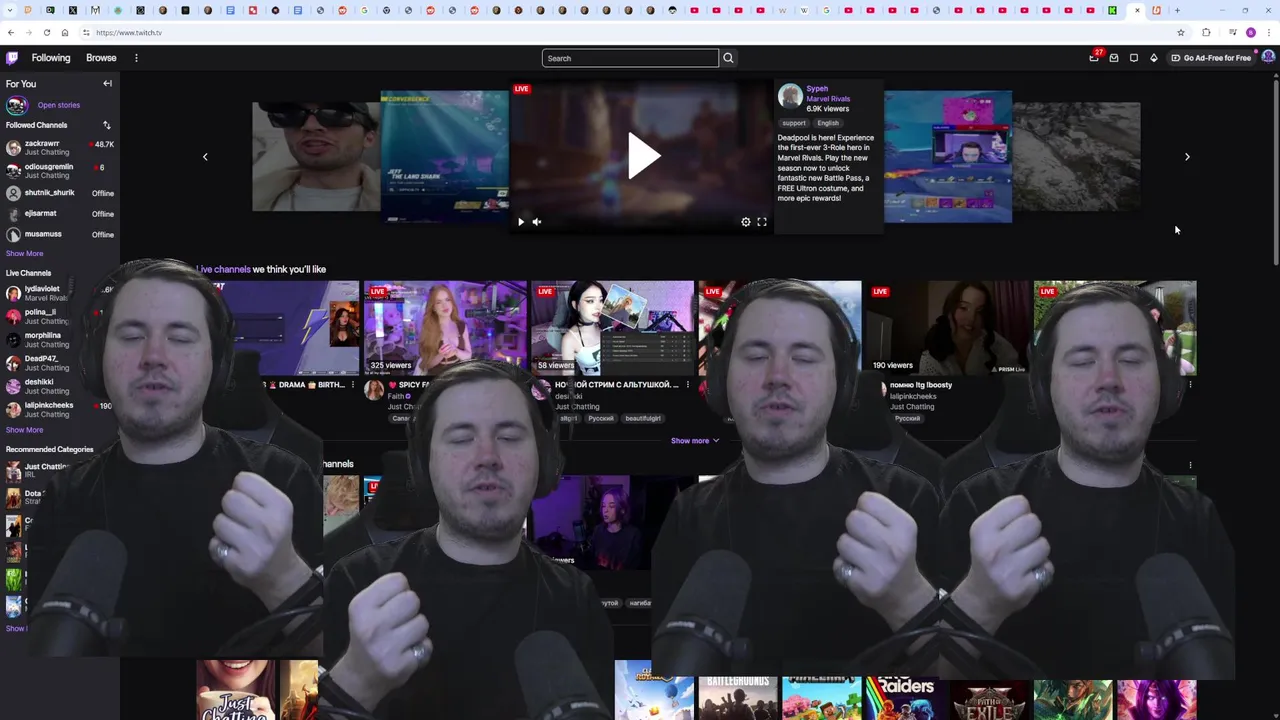1280x720 pixels.
Task: Open the BATTLEGROUNDS category cover
Action: click(737, 698)
